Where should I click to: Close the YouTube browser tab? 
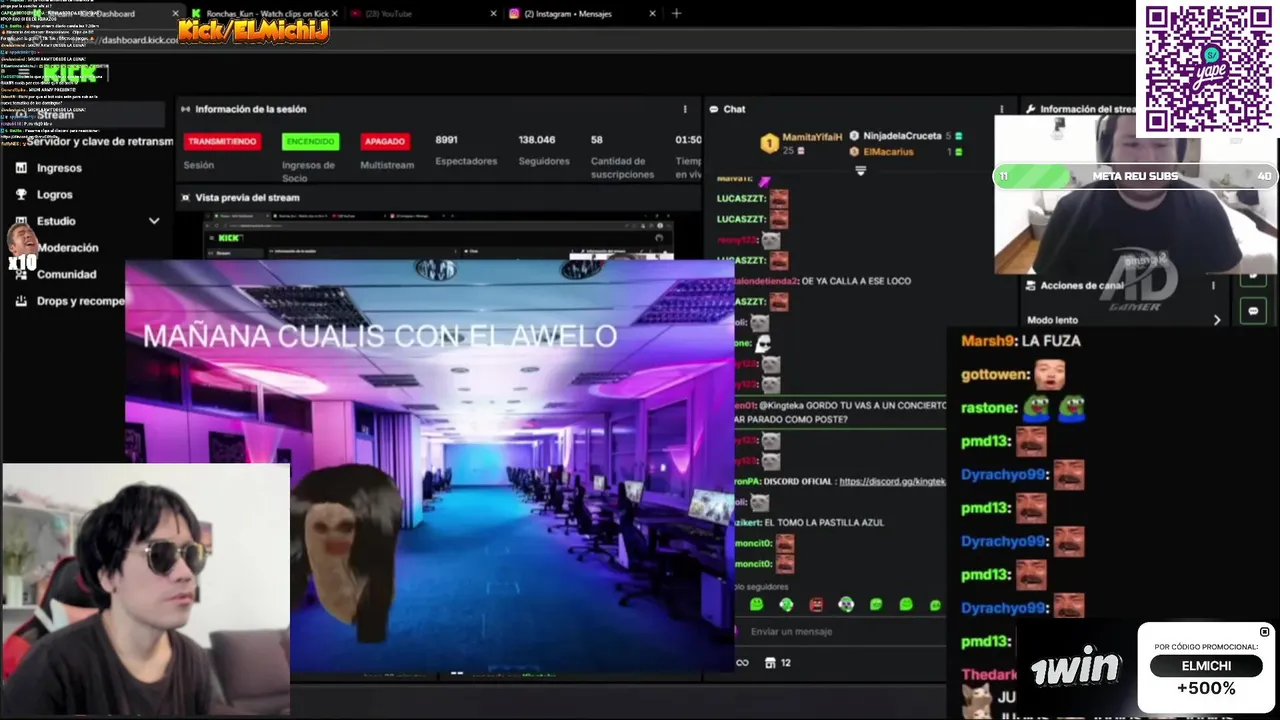pyautogui.click(x=493, y=14)
